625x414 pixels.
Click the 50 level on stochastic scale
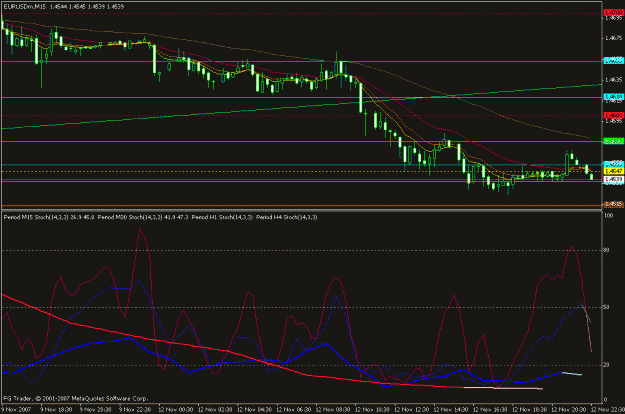point(607,307)
